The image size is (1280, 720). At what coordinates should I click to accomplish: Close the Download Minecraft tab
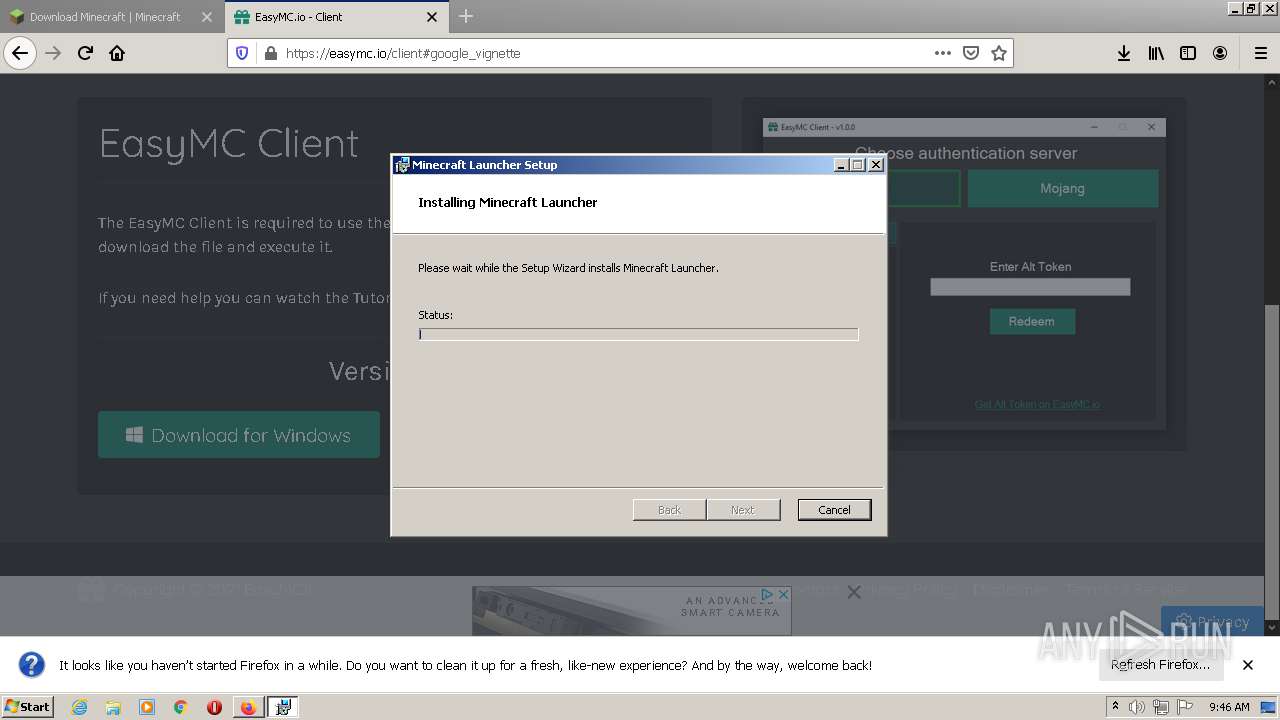click(207, 17)
